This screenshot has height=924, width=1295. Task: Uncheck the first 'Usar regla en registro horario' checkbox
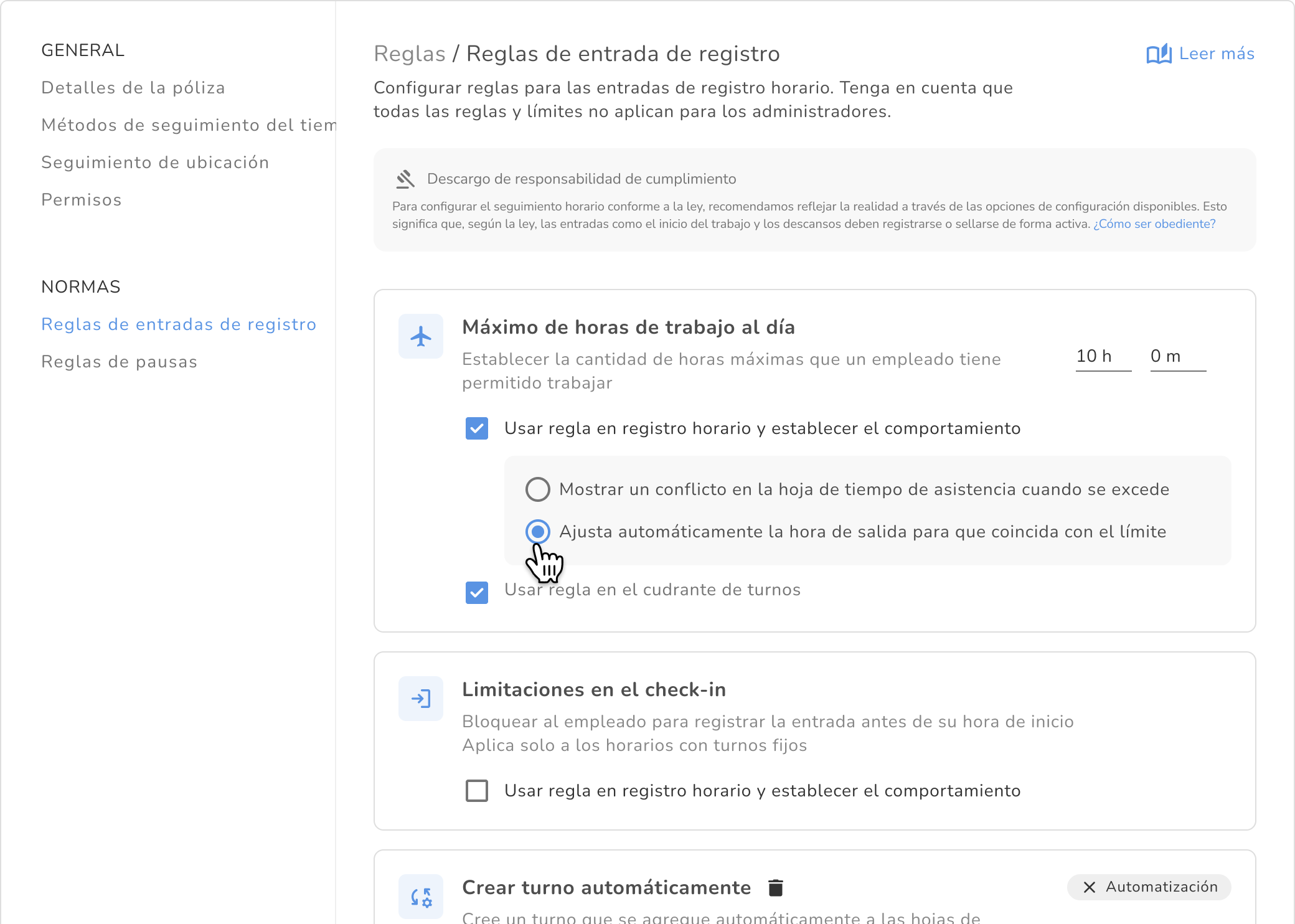pyautogui.click(x=477, y=428)
